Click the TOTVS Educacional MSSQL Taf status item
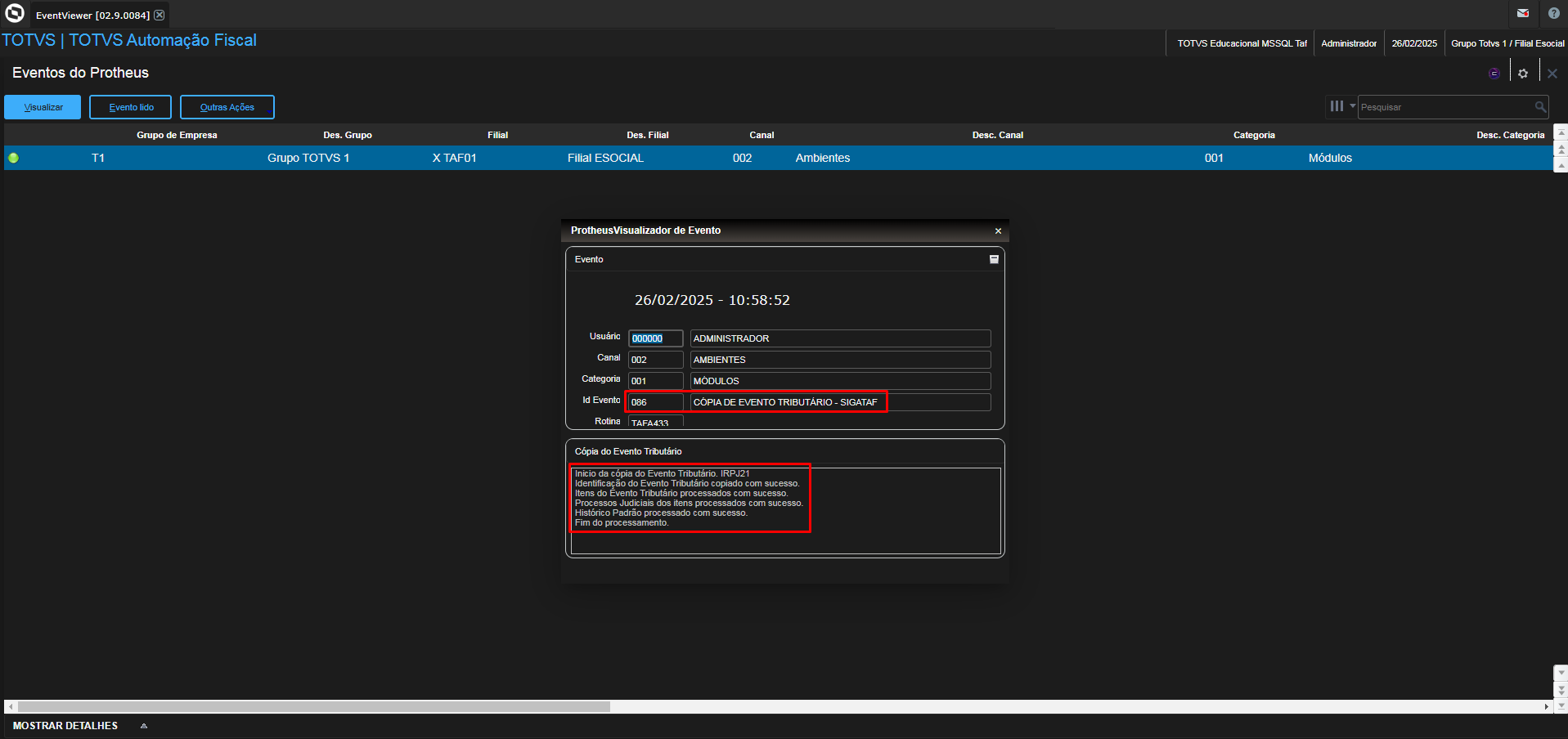Viewport: 1568px width, 739px height. tap(1242, 43)
